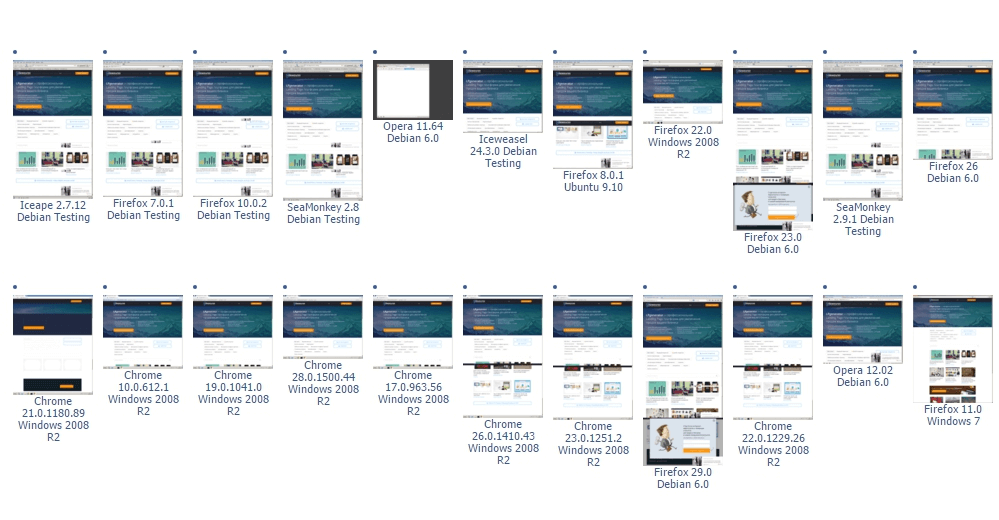Open the Chrome 21.0.1180.89 screenshot thumbnail
The image size is (999, 520).
click(53, 345)
